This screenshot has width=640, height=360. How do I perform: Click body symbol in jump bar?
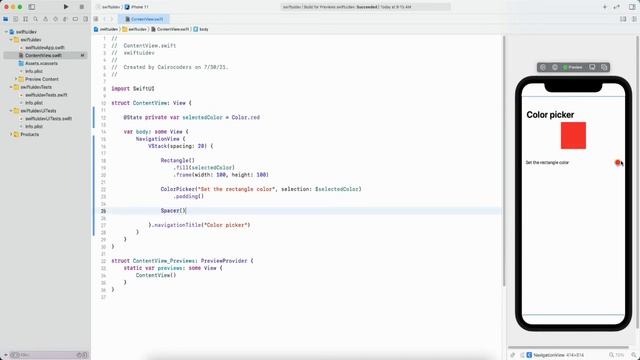[x=201, y=29]
